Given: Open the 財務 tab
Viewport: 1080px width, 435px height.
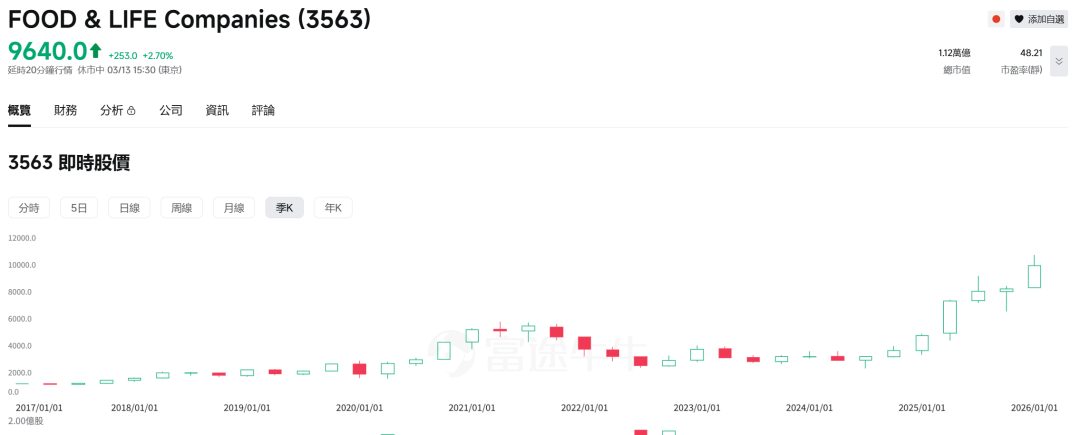Looking at the screenshot, I should tap(66, 110).
